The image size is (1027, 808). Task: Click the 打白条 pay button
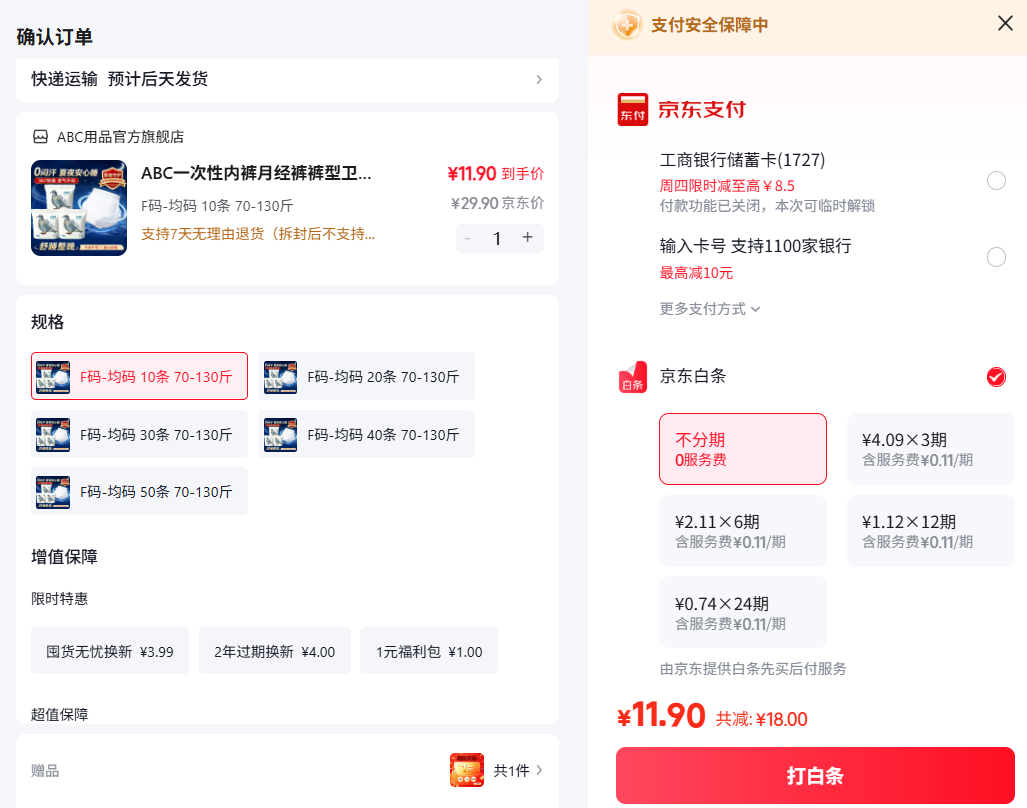(815, 776)
